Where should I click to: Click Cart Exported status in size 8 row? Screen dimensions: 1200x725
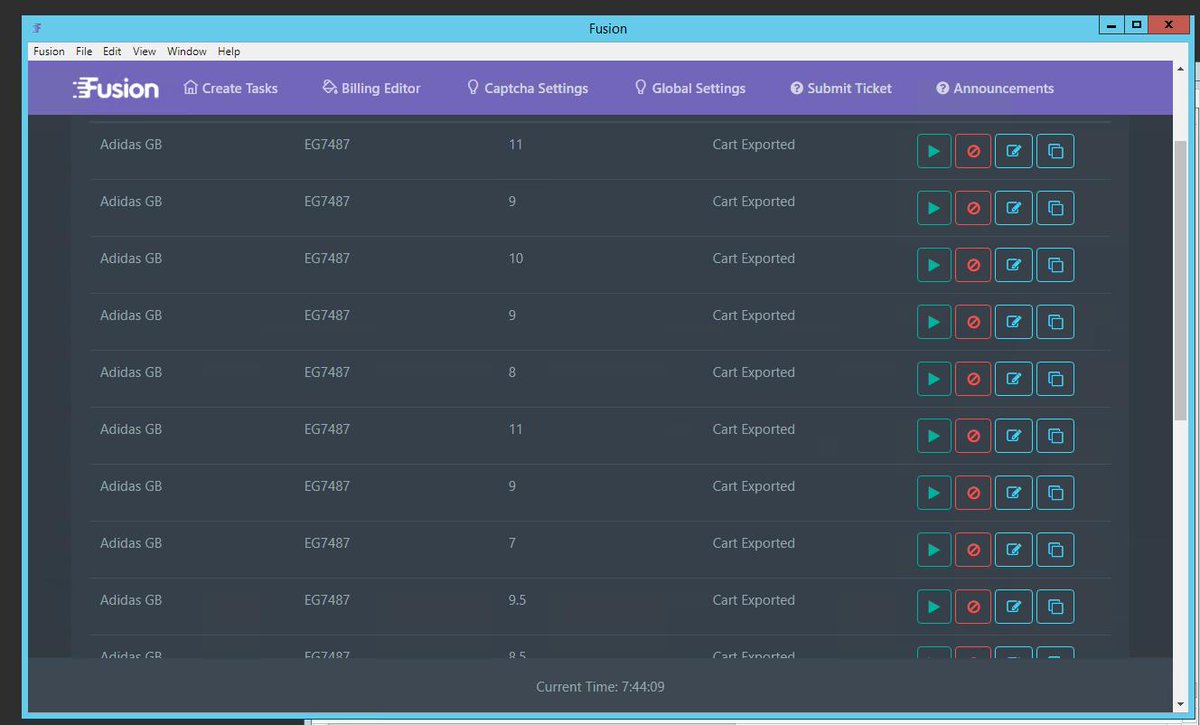click(754, 372)
